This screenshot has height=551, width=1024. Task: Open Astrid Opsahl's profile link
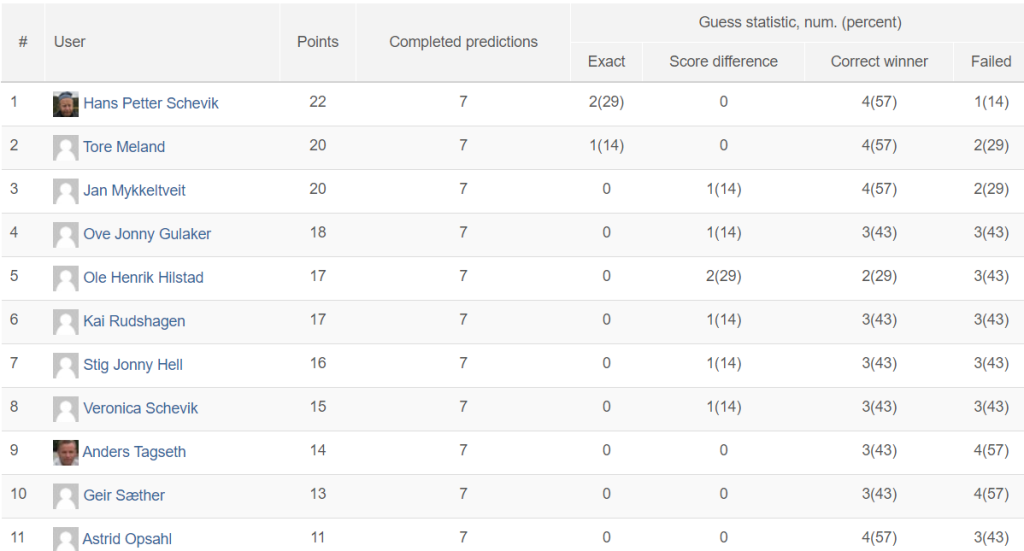127,539
